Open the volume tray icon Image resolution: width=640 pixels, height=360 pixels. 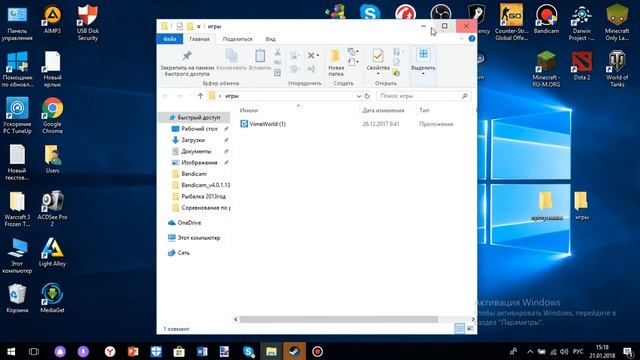[x=564, y=351]
